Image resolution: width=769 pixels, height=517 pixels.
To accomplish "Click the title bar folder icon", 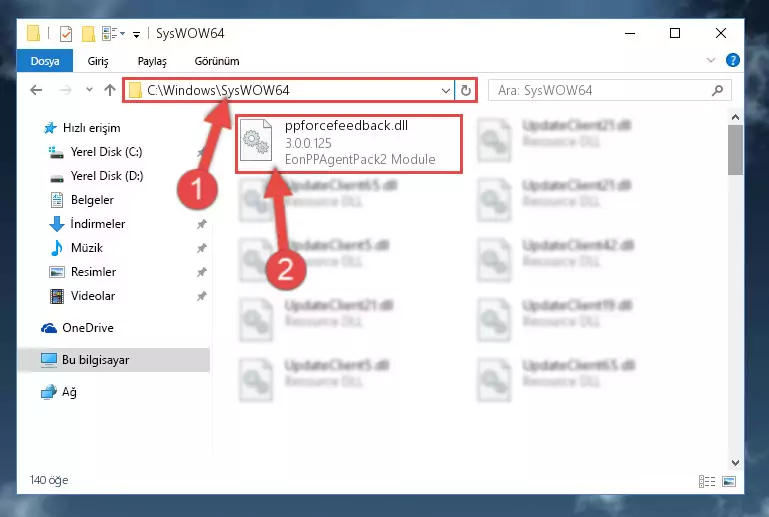I will (x=33, y=33).
